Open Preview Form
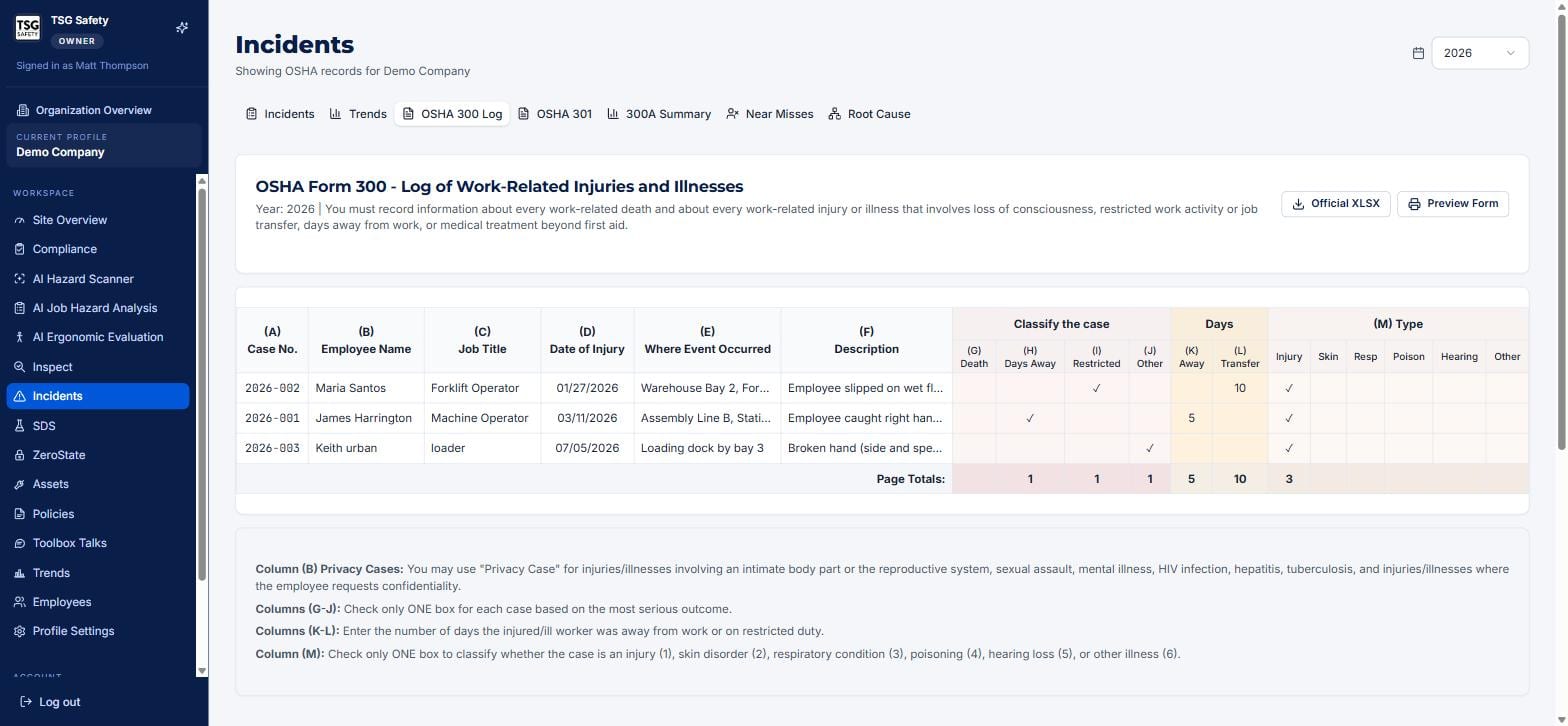Image resolution: width=1568 pixels, height=726 pixels. click(1452, 204)
